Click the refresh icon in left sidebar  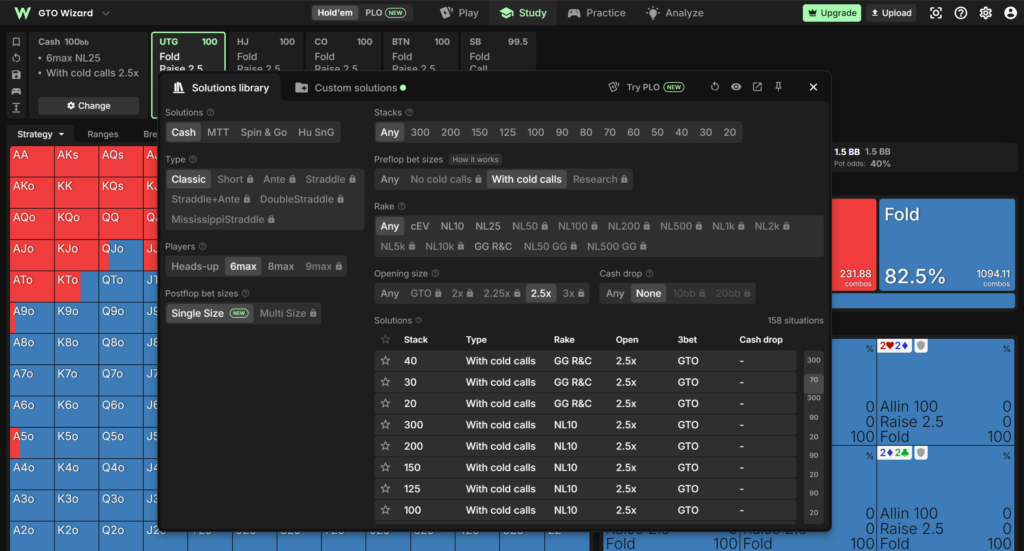[x=16, y=58]
